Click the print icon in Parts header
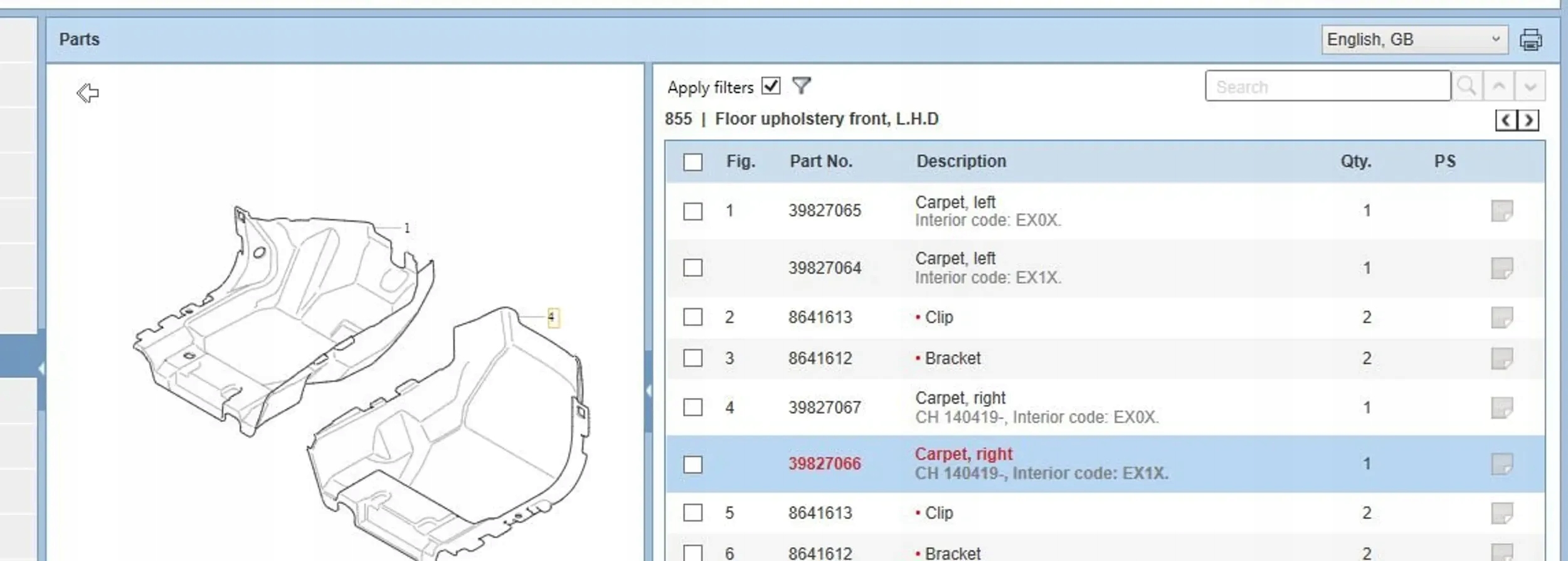This screenshot has width=1568, height=561. tap(1530, 39)
